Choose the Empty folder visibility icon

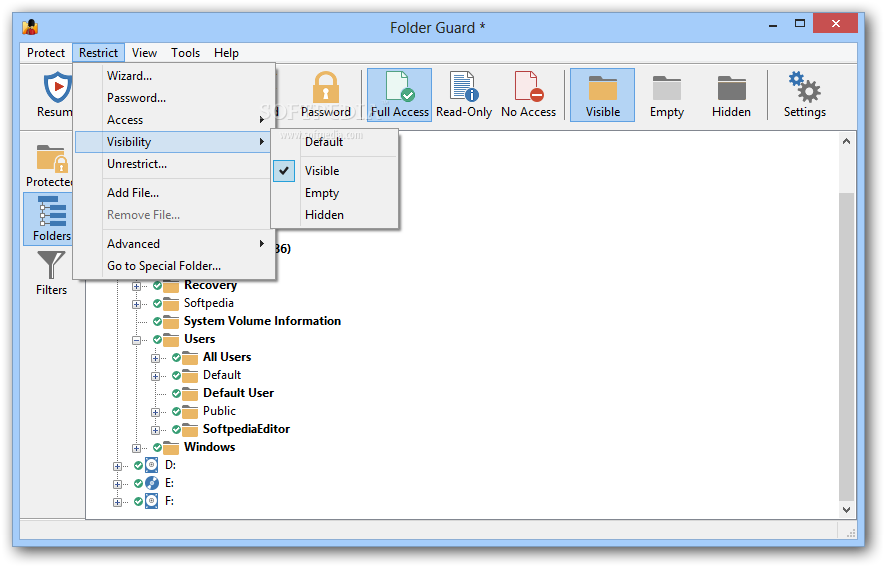(666, 94)
